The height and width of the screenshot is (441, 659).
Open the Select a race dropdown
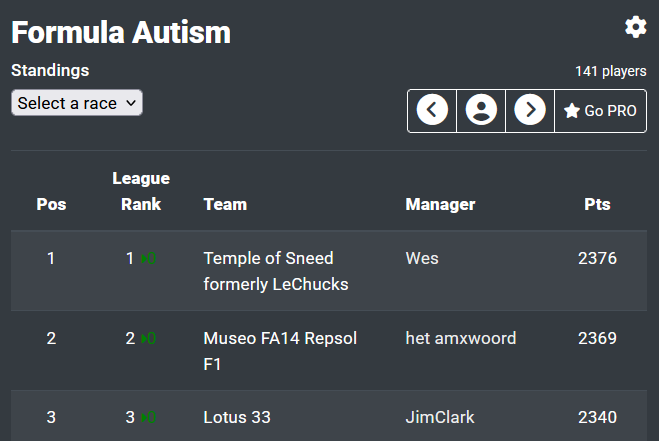tap(77, 103)
